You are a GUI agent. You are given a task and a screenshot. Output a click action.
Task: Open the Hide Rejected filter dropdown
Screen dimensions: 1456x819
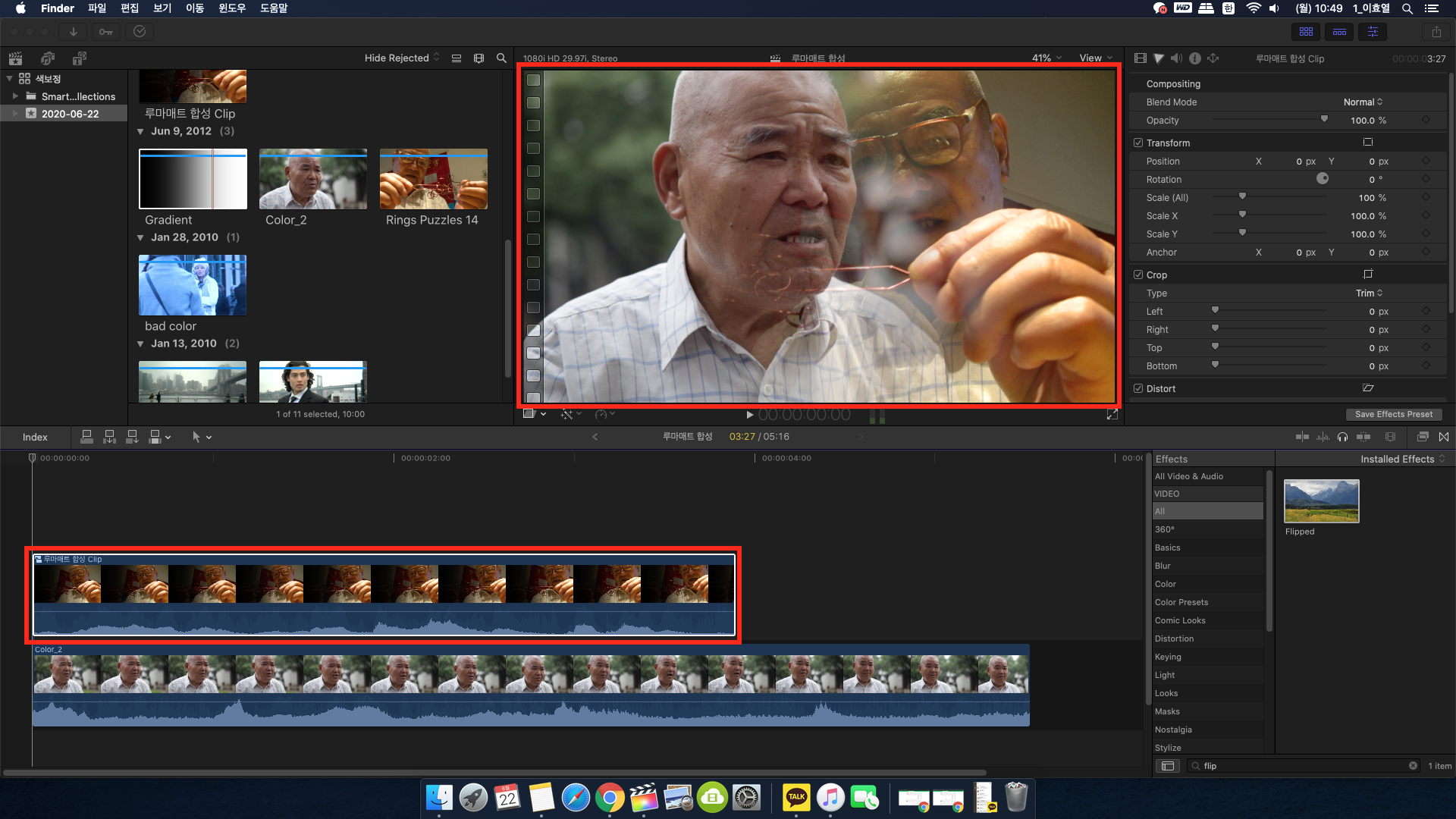coord(401,58)
